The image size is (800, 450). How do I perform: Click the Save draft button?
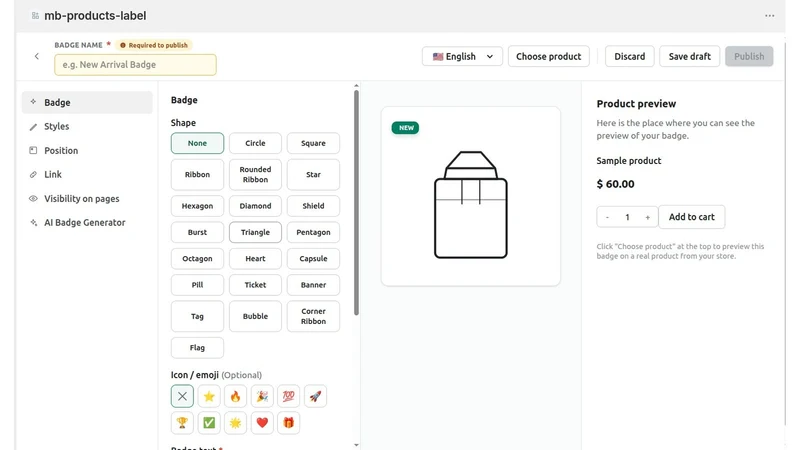(690, 56)
